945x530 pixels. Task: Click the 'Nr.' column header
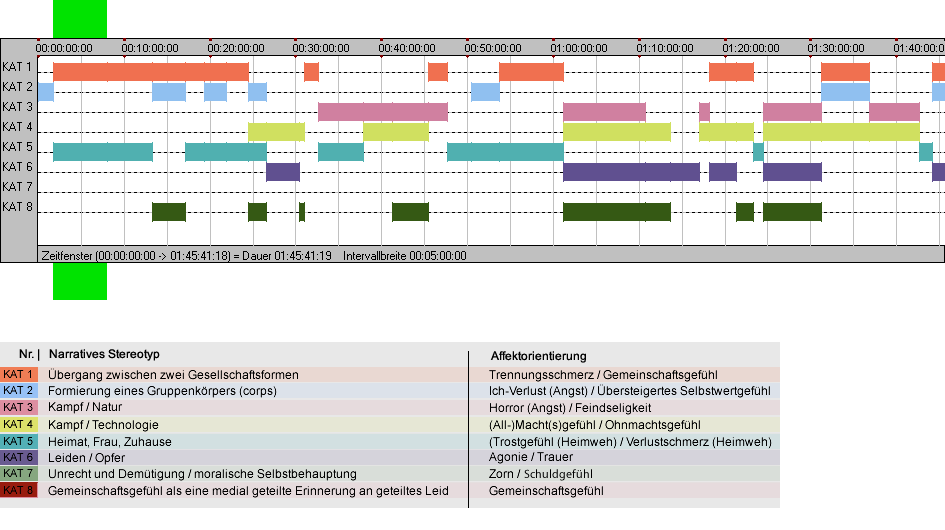point(29,355)
